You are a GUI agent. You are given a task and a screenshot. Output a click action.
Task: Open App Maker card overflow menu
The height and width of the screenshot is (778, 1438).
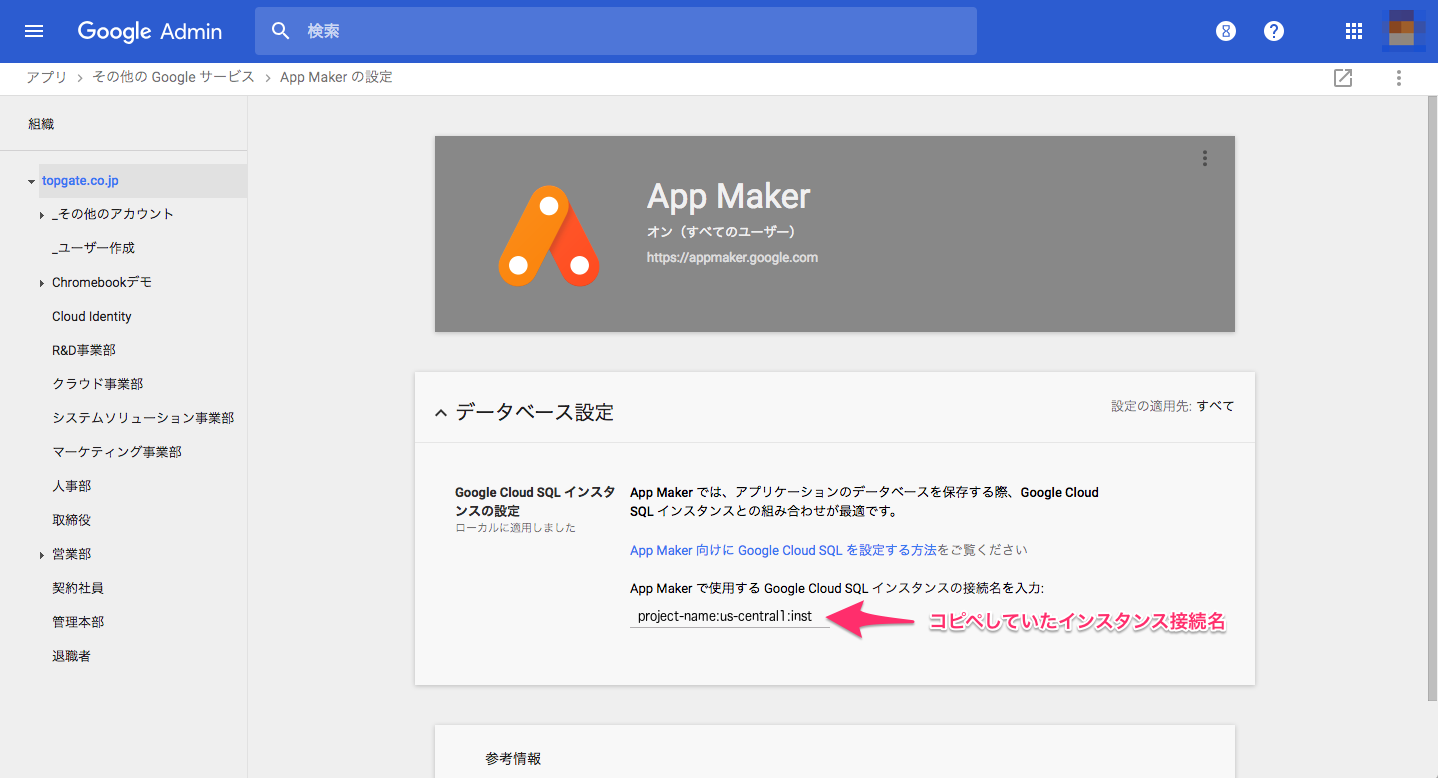1205,158
